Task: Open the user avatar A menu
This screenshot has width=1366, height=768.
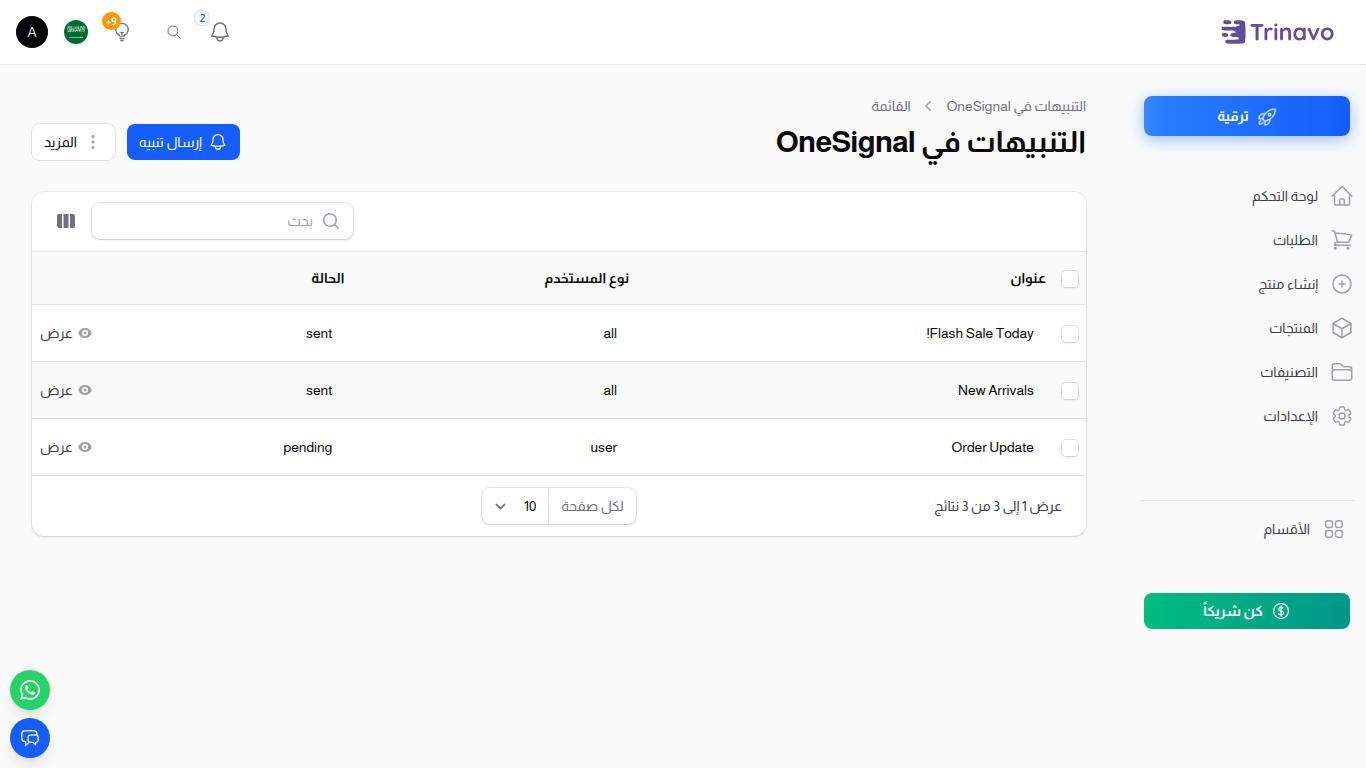Action: click(32, 32)
